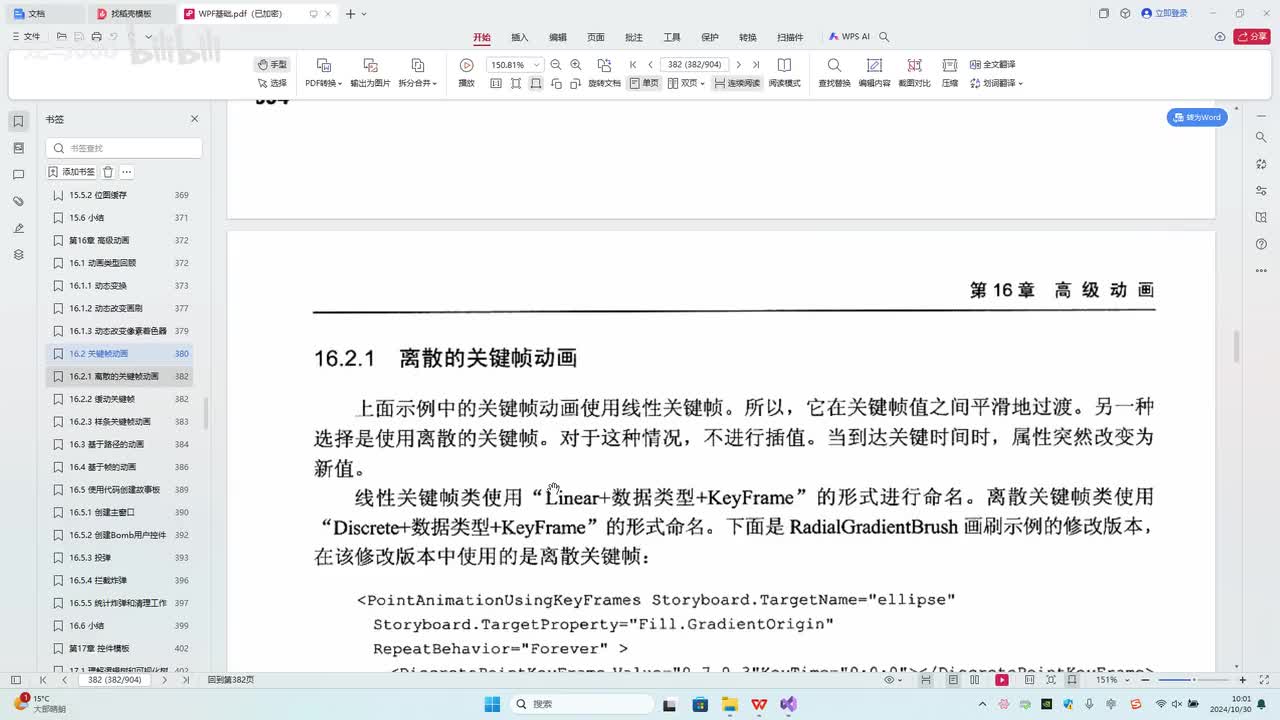Toggle 连续阅读 continuous reading
Viewport: 1280px width, 720px height.
(x=737, y=83)
